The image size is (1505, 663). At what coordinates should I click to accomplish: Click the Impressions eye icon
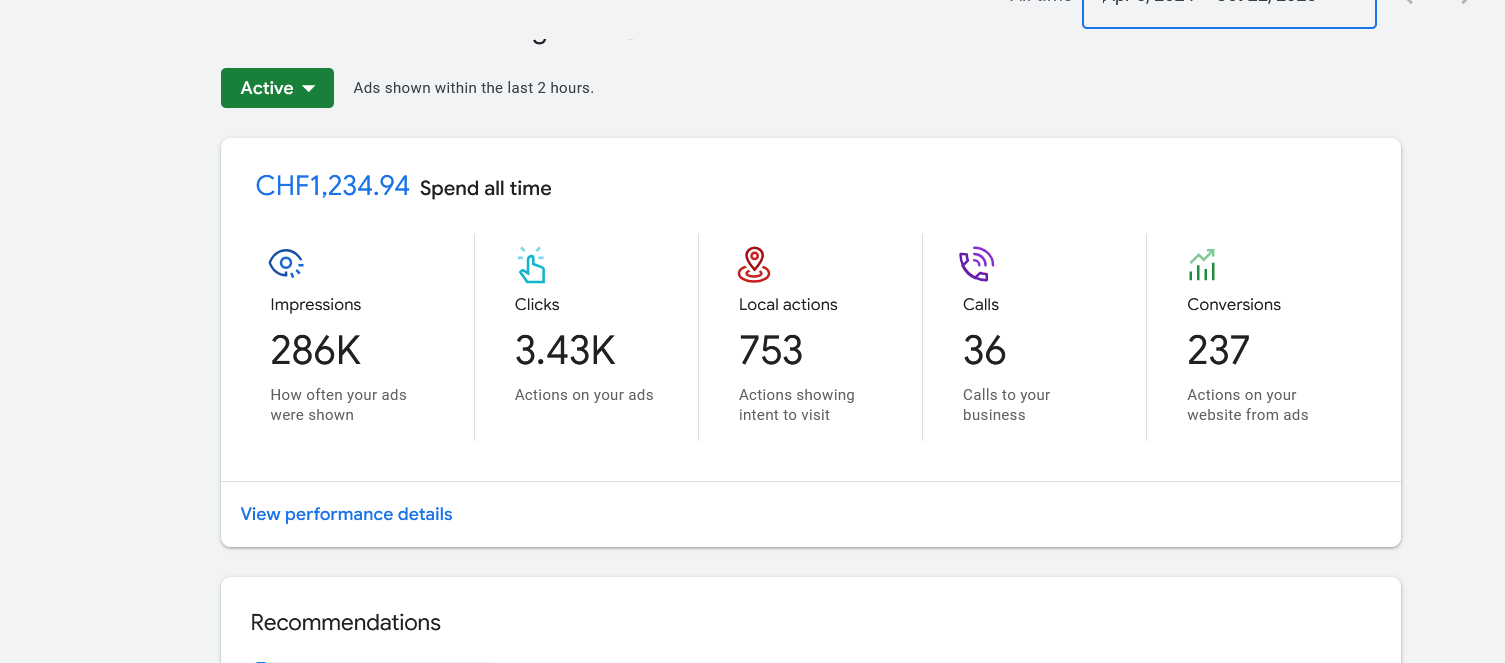286,263
